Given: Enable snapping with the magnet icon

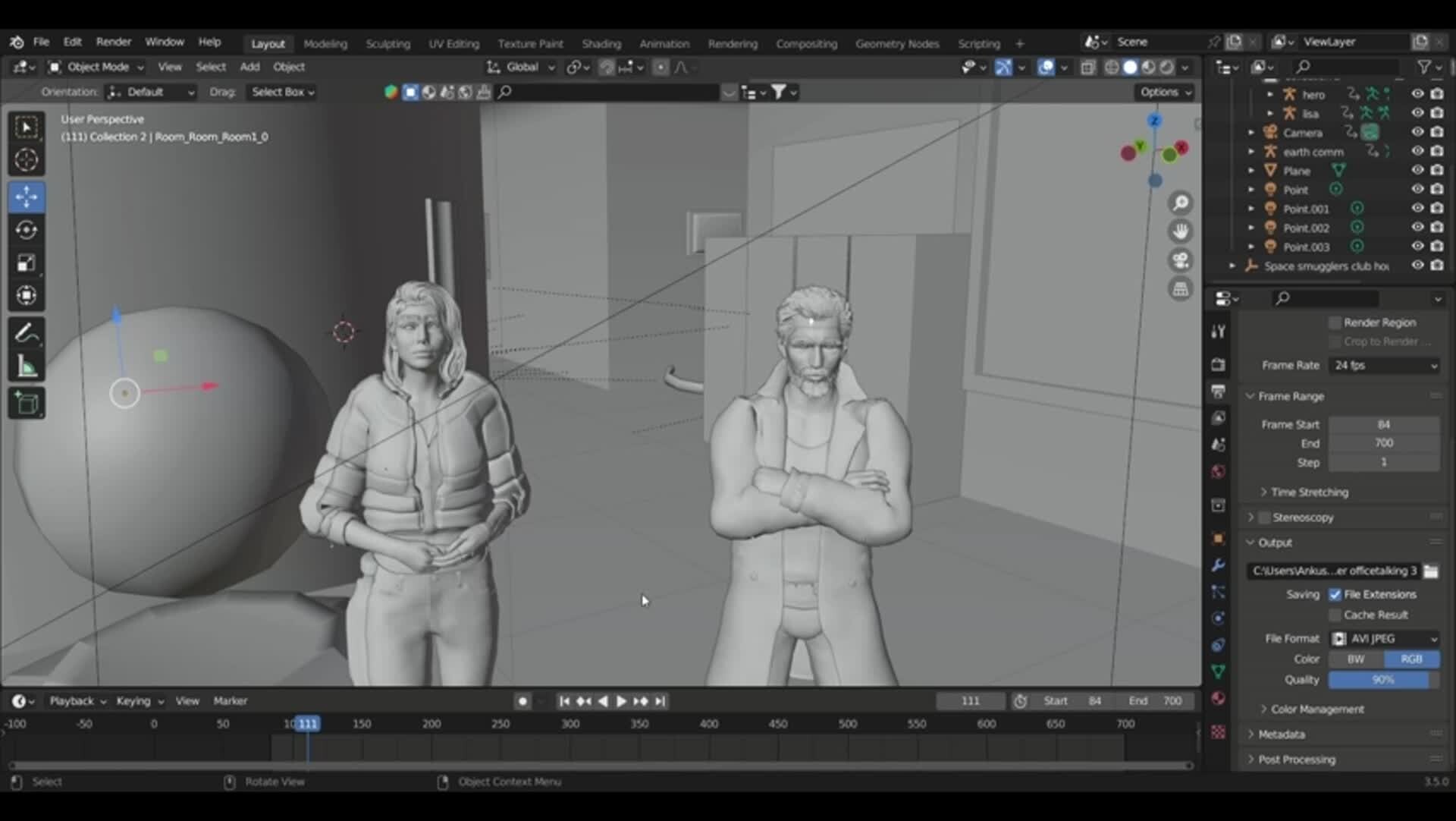Looking at the screenshot, I should point(606,67).
